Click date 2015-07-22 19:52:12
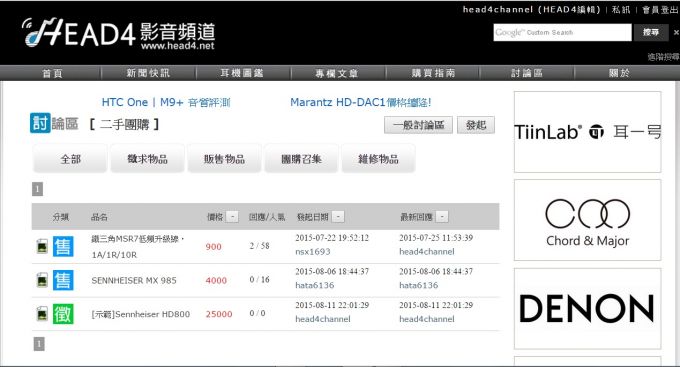Screen dimensions: 680x367 [332, 238]
